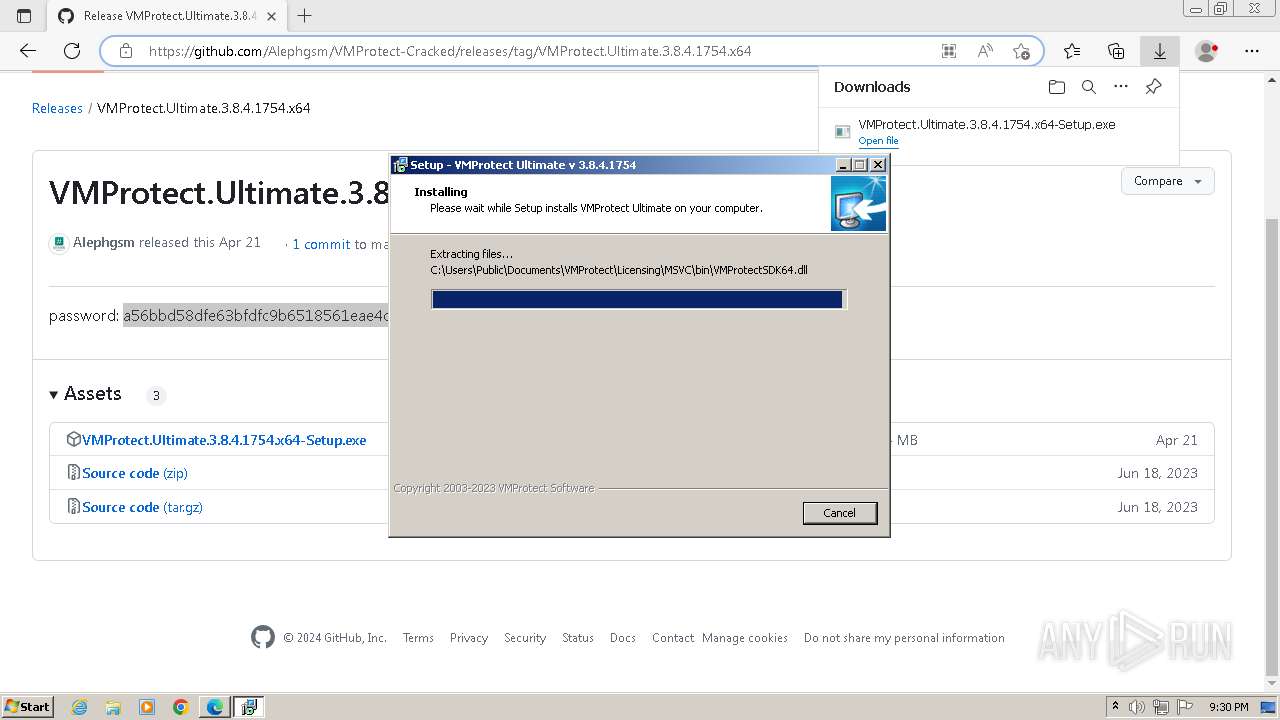
Task: Click Do not share my personal information
Action: tap(904, 638)
